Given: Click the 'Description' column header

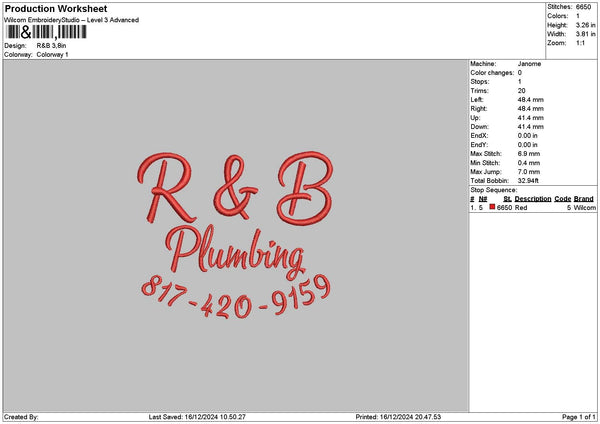Looking at the screenshot, I should [533, 199].
